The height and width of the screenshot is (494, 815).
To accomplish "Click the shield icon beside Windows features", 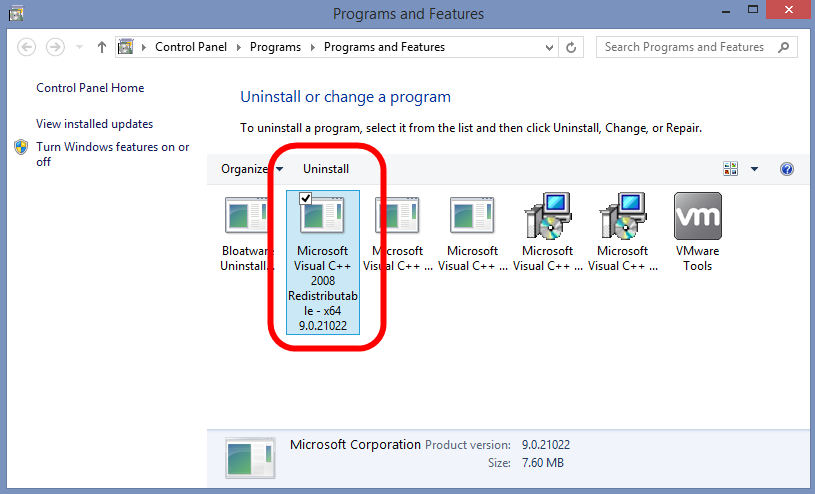I will [21, 147].
